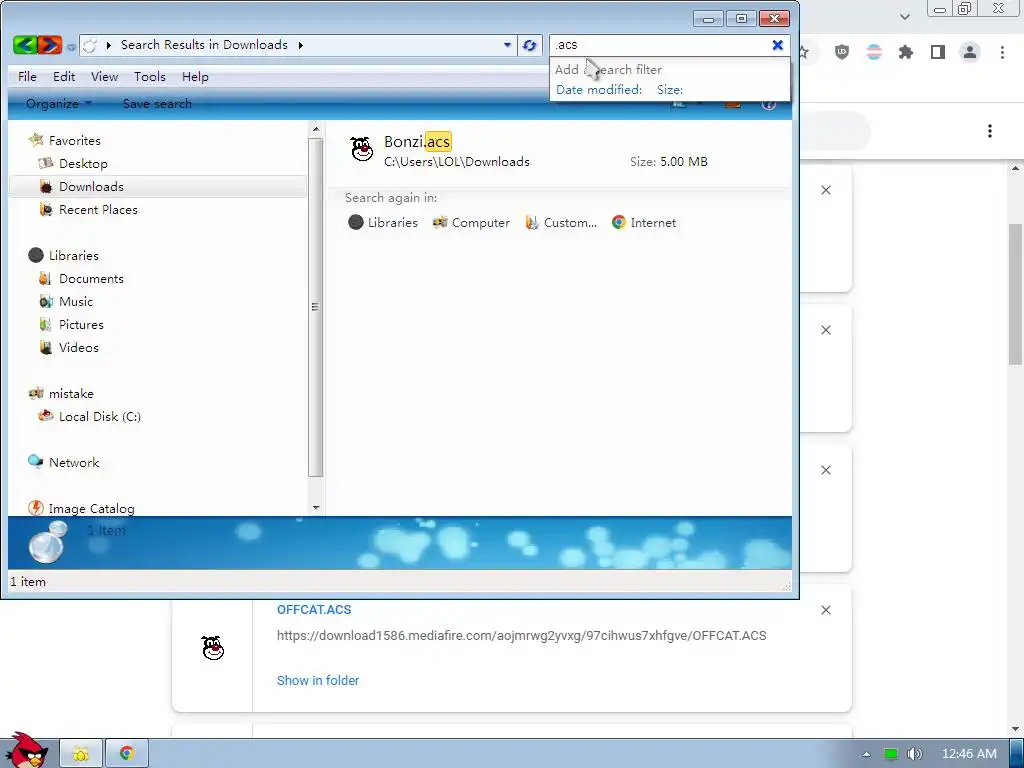The width and height of the screenshot is (1024, 768).
Task: Open Desktop under Favorites
Action: [x=83, y=164]
